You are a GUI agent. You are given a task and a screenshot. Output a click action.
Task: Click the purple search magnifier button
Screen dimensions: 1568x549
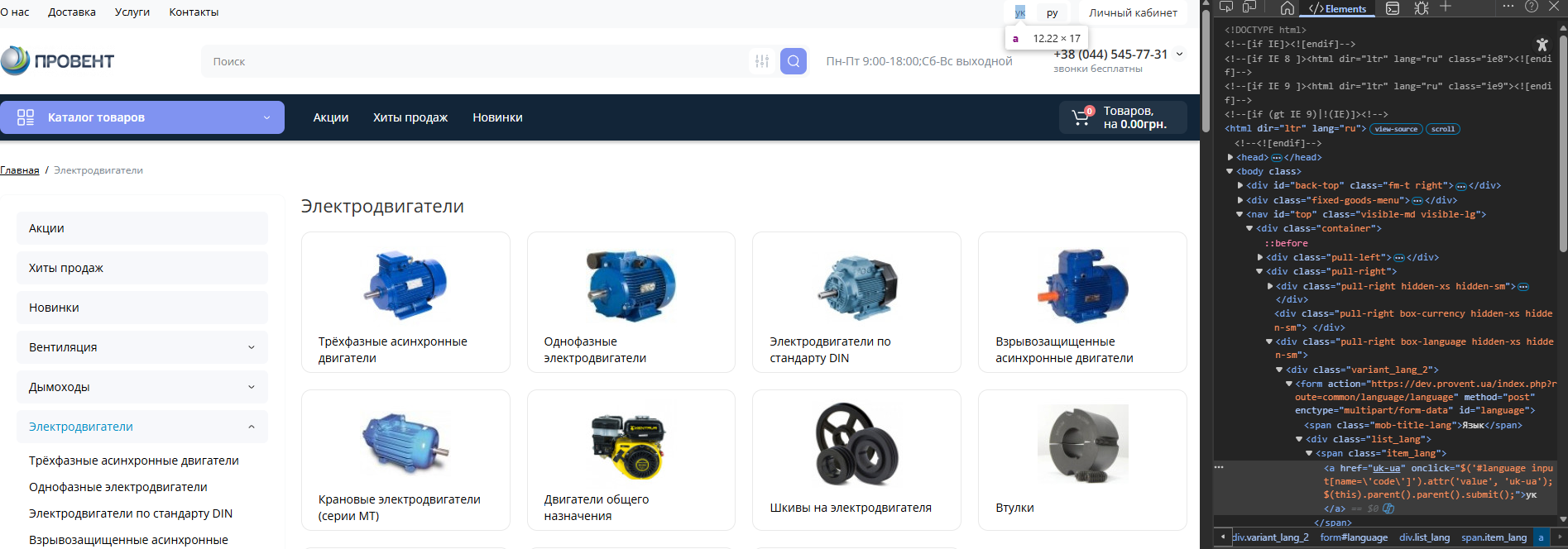(x=794, y=61)
